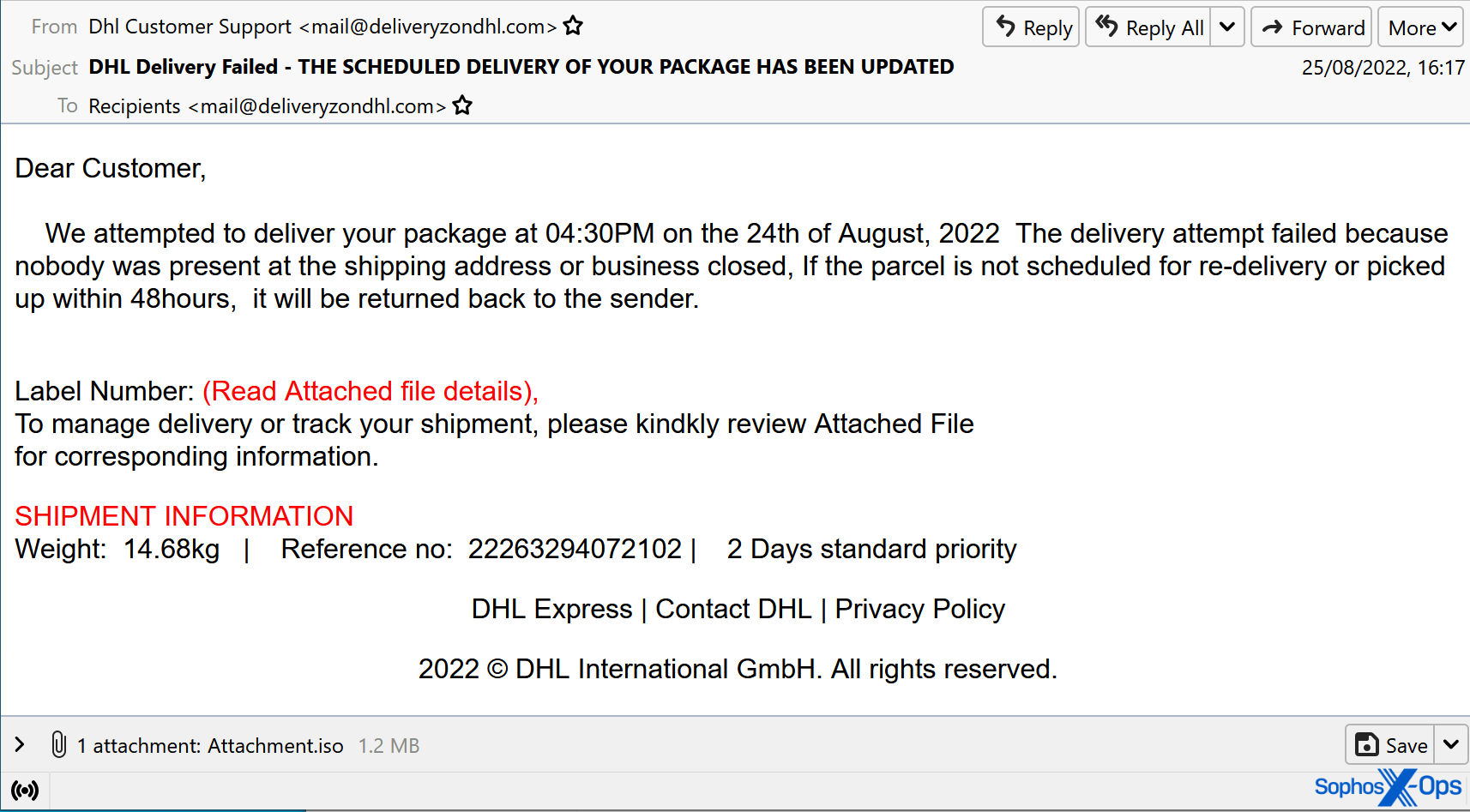Screen dimensions: 1470x812
Task: Open the Contact DHL link
Action: click(733, 609)
